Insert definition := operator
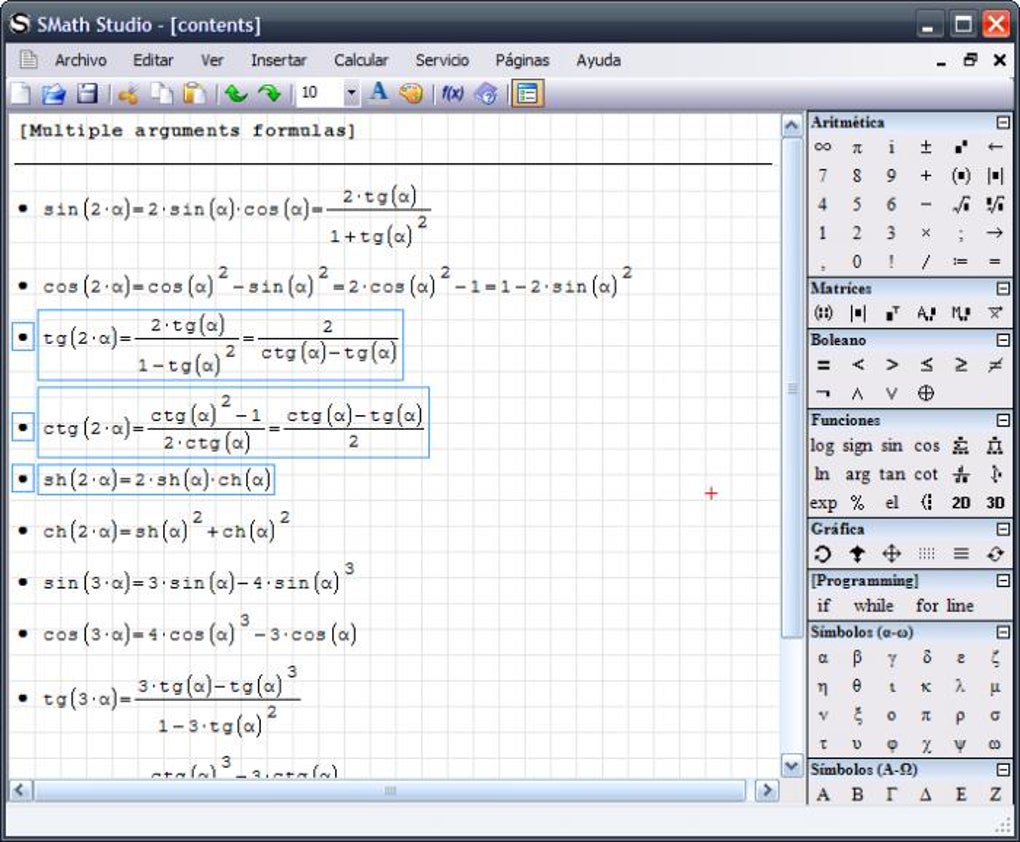Image resolution: width=1020 pixels, height=842 pixels. (x=960, y=262)
